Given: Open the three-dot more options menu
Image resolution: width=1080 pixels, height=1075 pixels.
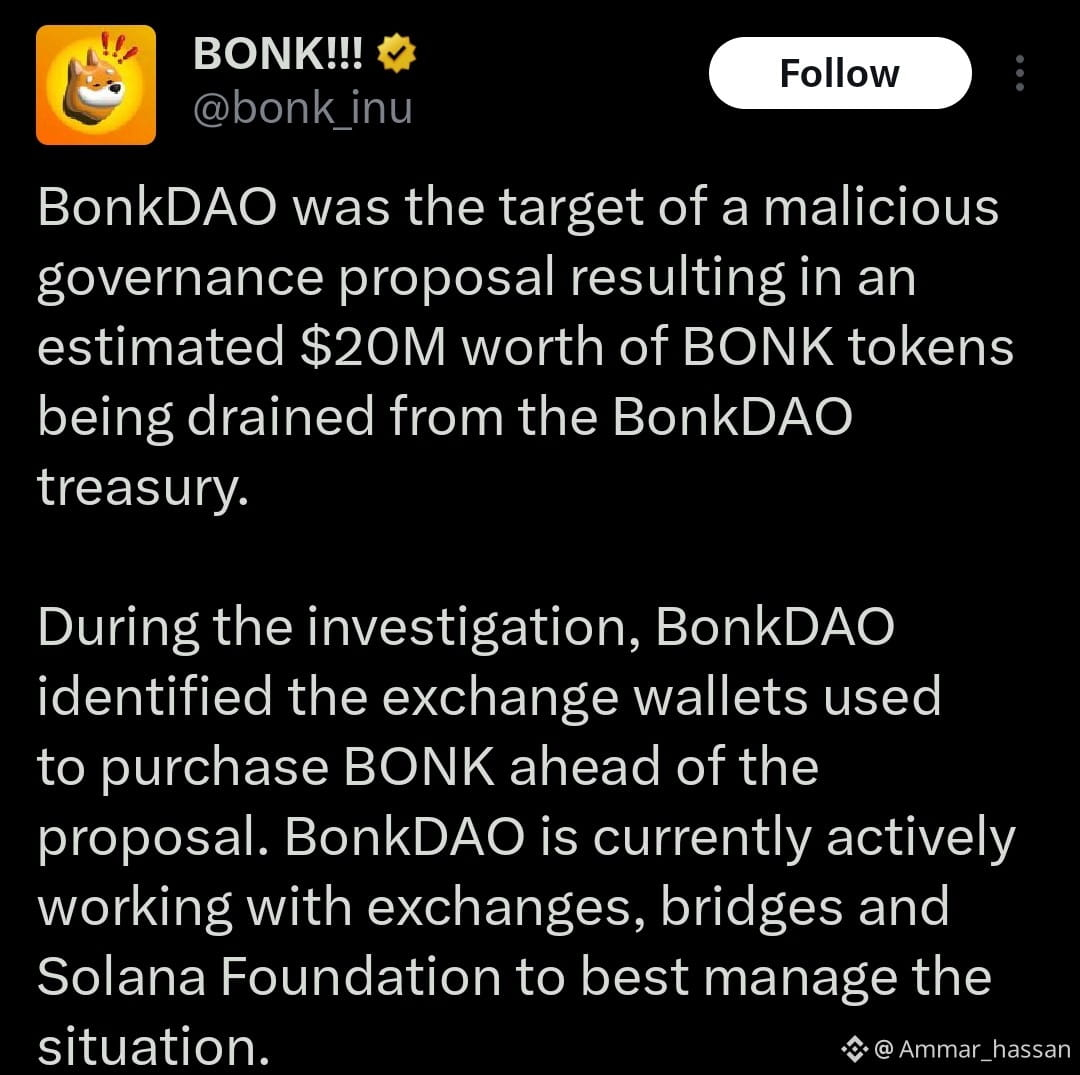Looking at the screenshot, I should click(1019, 73).
